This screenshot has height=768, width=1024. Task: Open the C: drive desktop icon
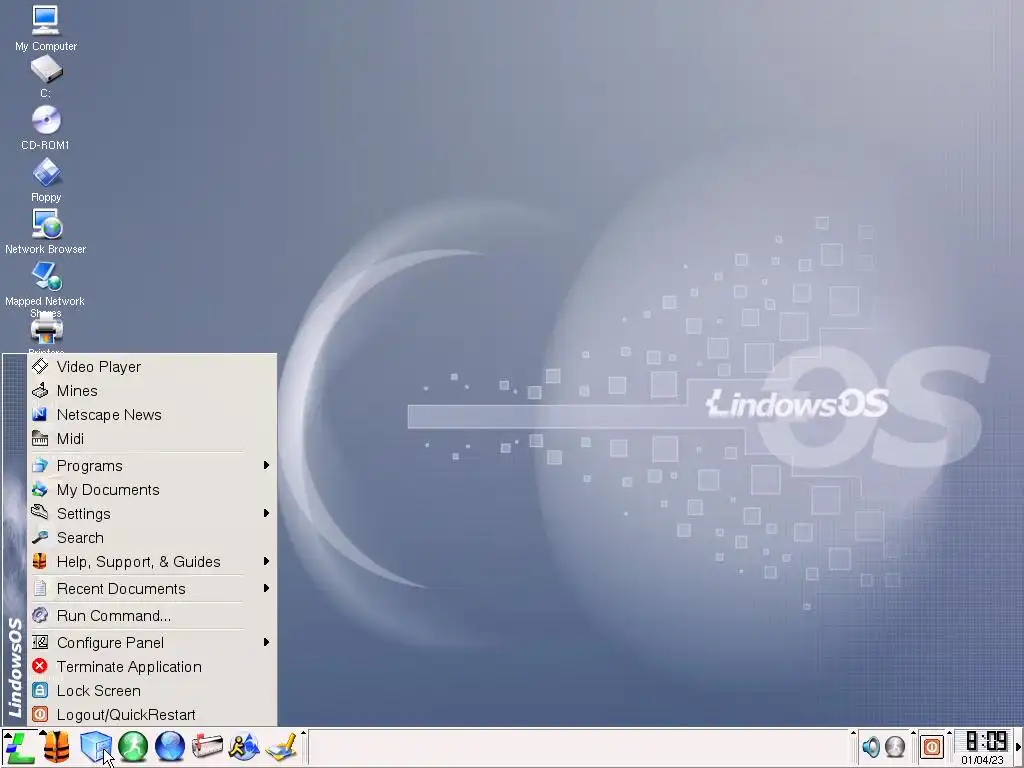(46, 77)
